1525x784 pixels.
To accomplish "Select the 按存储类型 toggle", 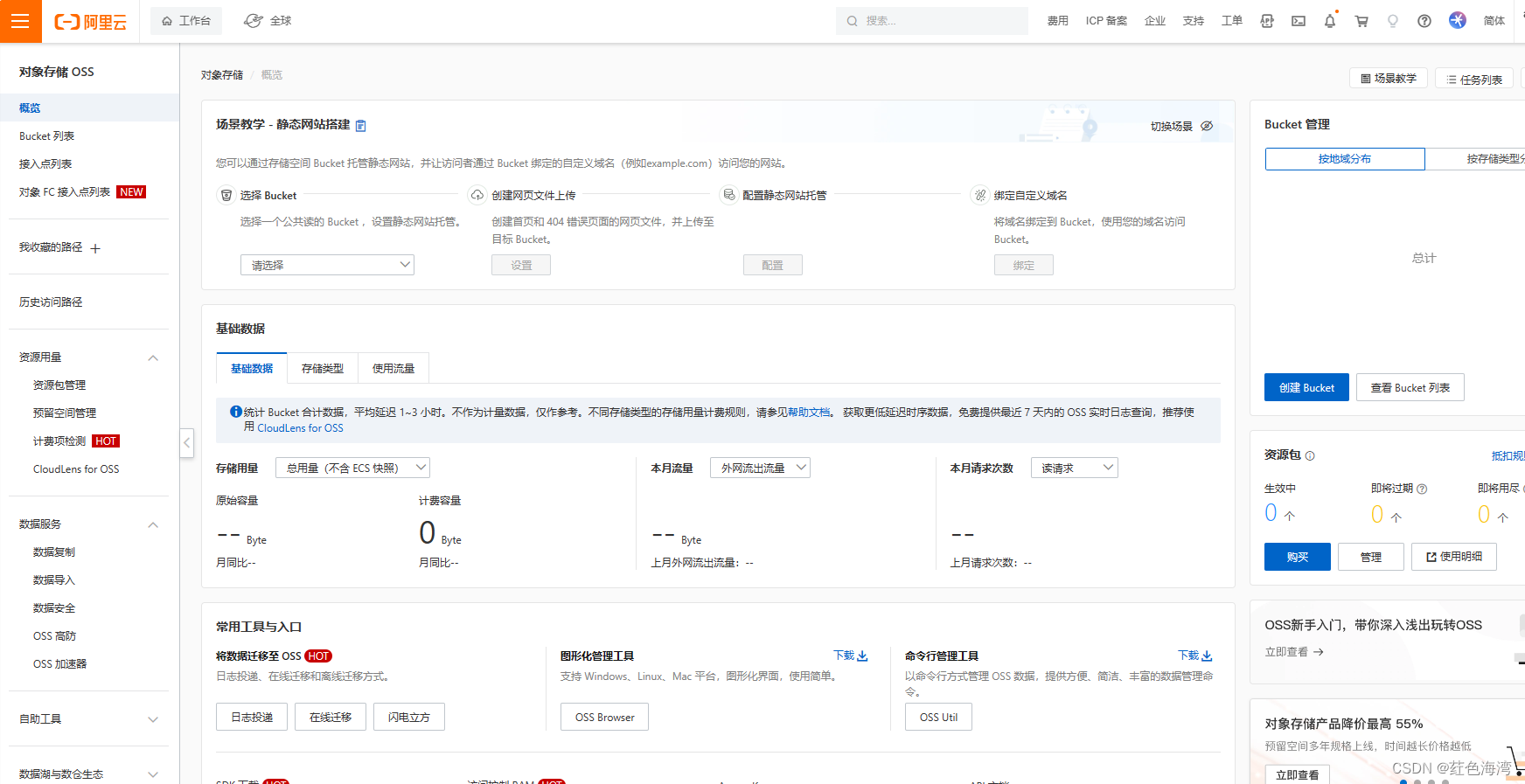I will 1475,159.
